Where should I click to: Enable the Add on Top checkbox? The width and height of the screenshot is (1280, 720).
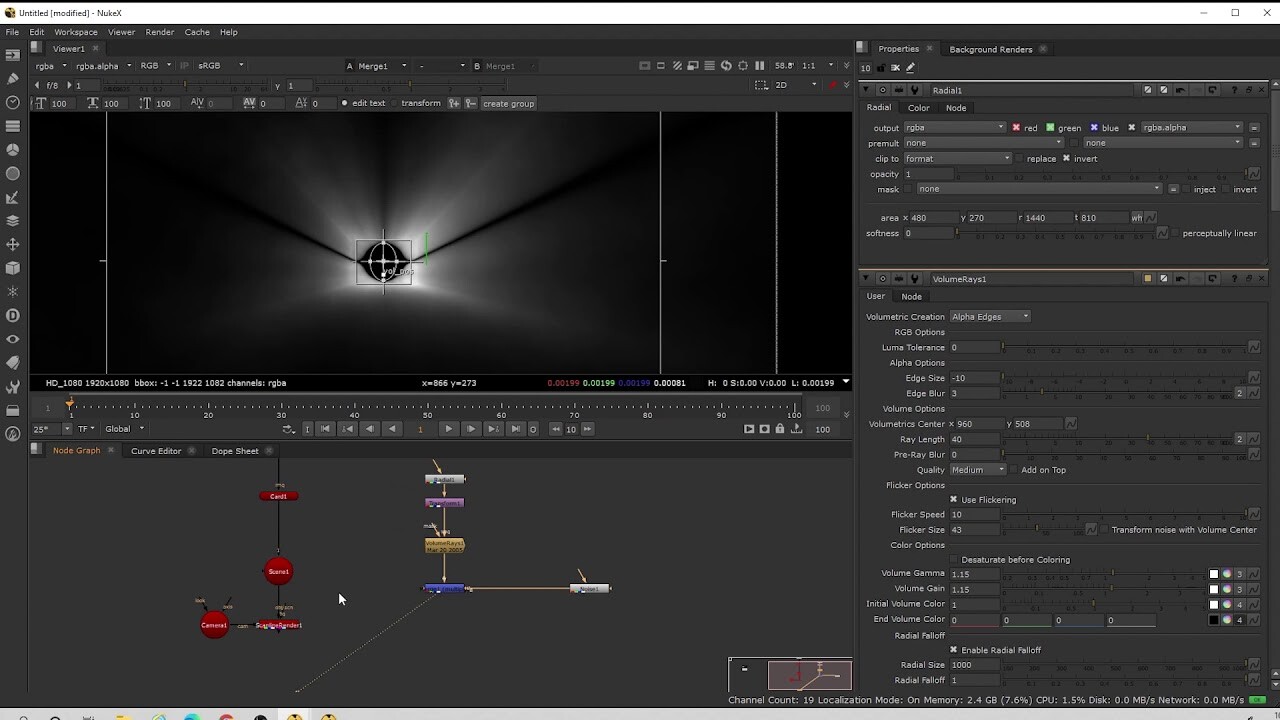pyautogui.click(x=1014, y=469)
